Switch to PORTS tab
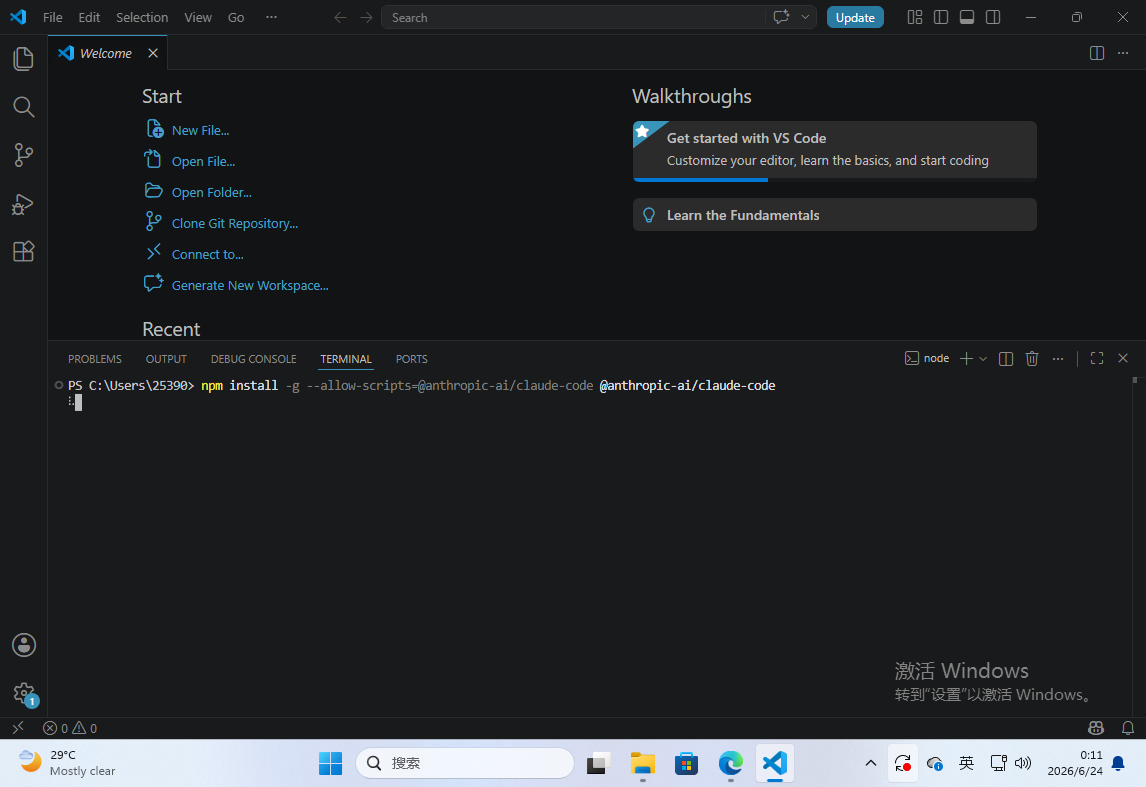1146x787 pixels. (x=411, y=359)
